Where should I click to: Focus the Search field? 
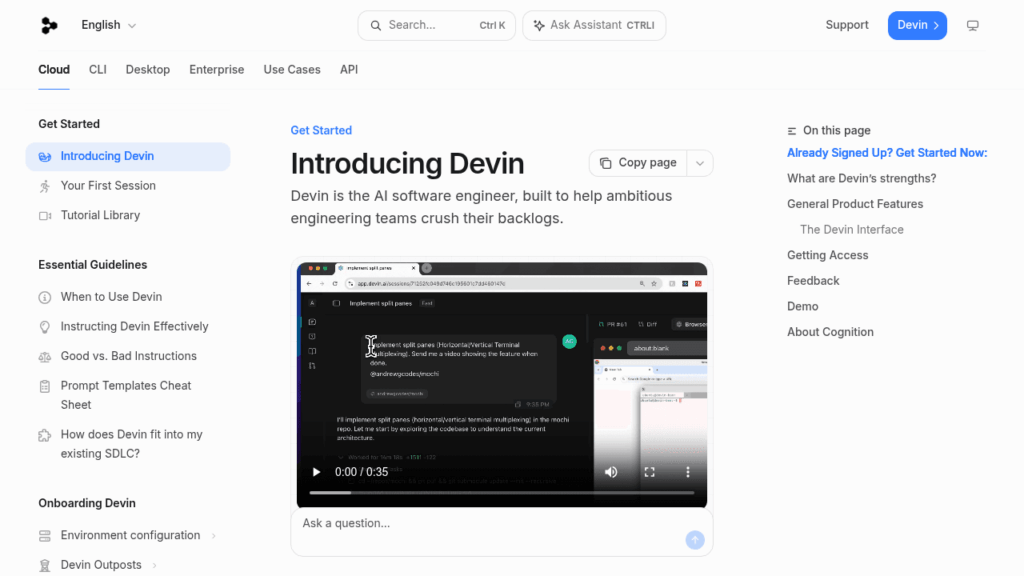pos(436,25)
